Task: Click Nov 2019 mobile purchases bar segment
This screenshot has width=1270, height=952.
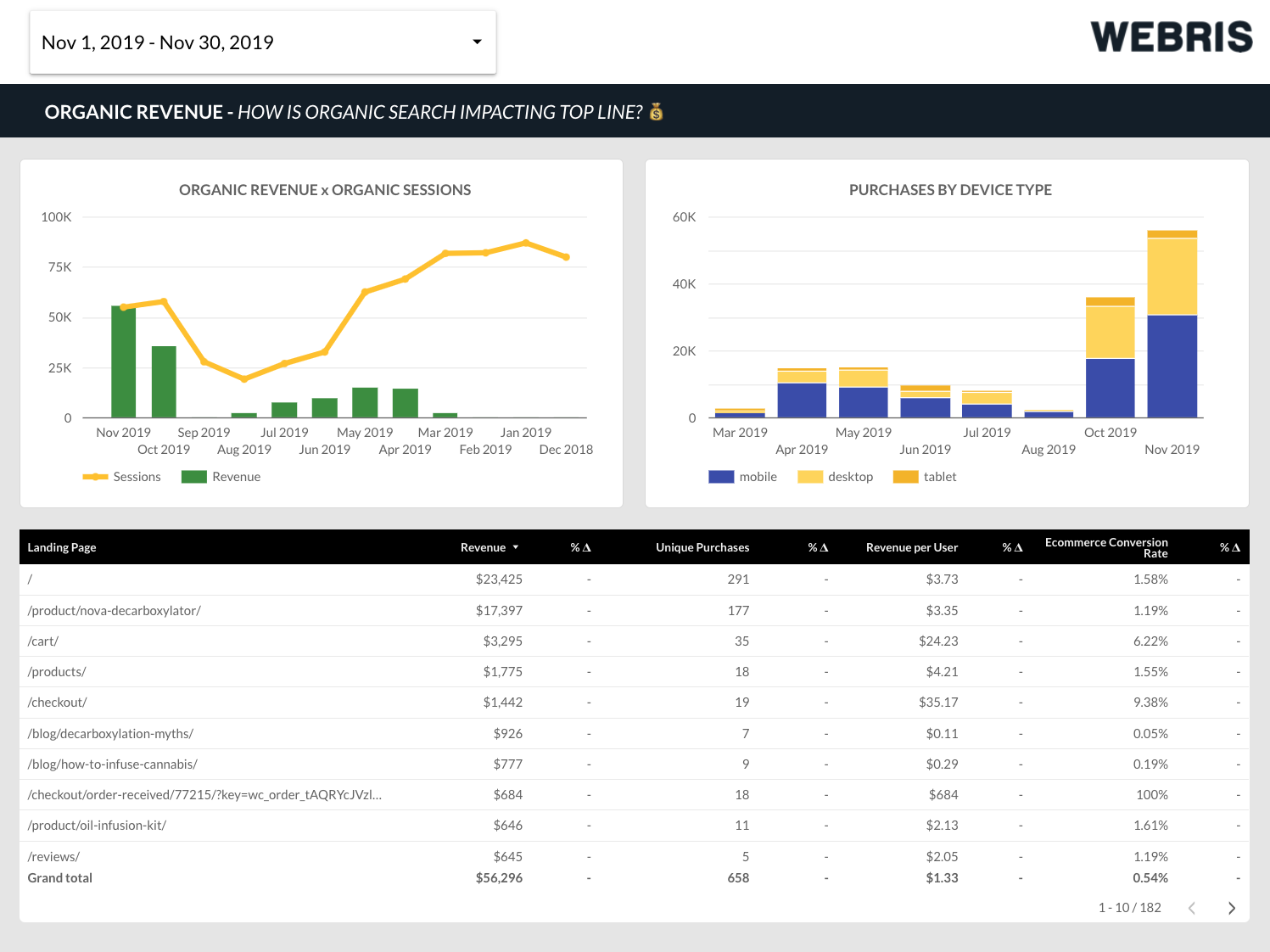Action: (1172, 367)
